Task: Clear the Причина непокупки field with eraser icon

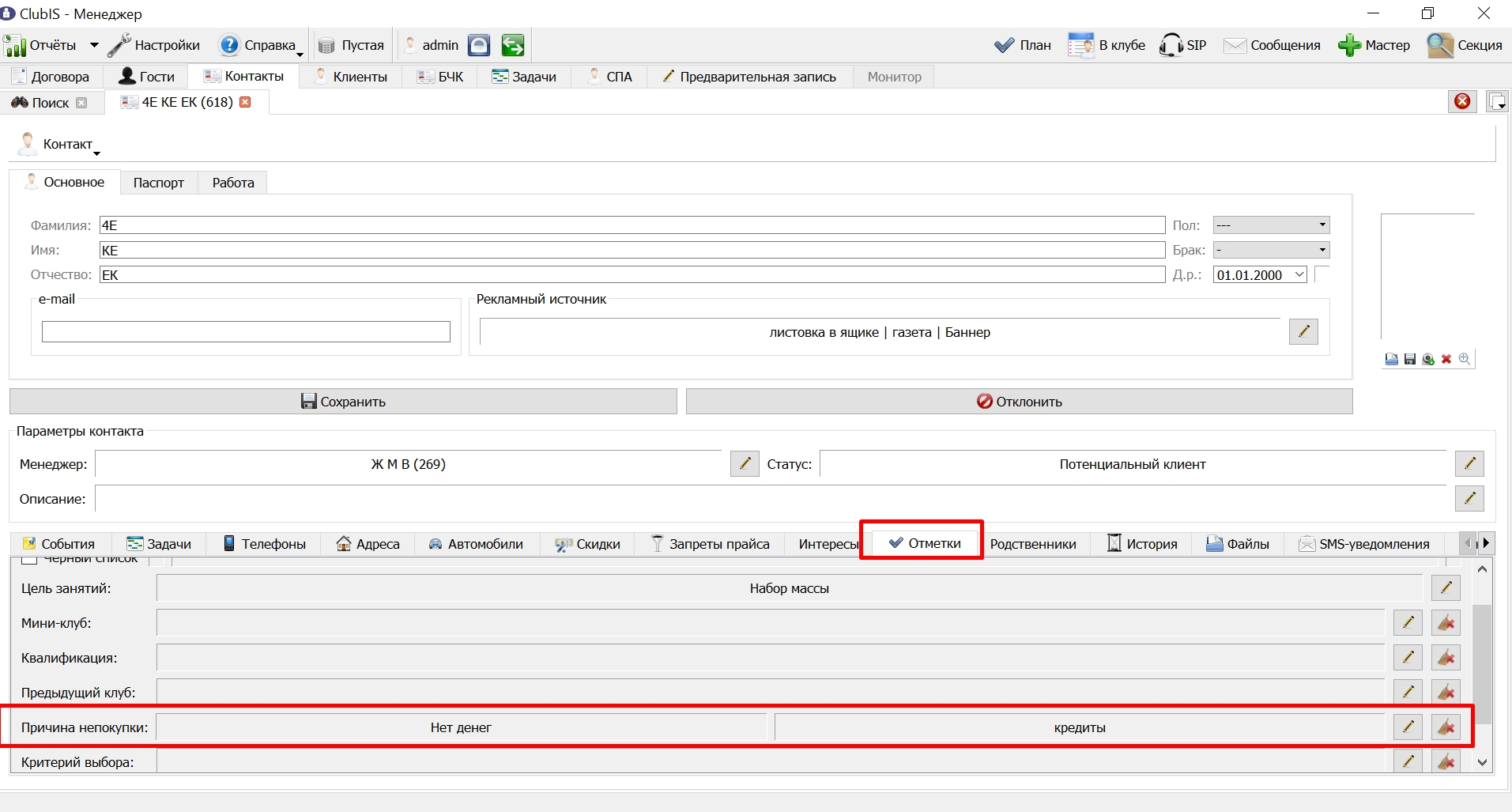Action: pos(1446,727)
